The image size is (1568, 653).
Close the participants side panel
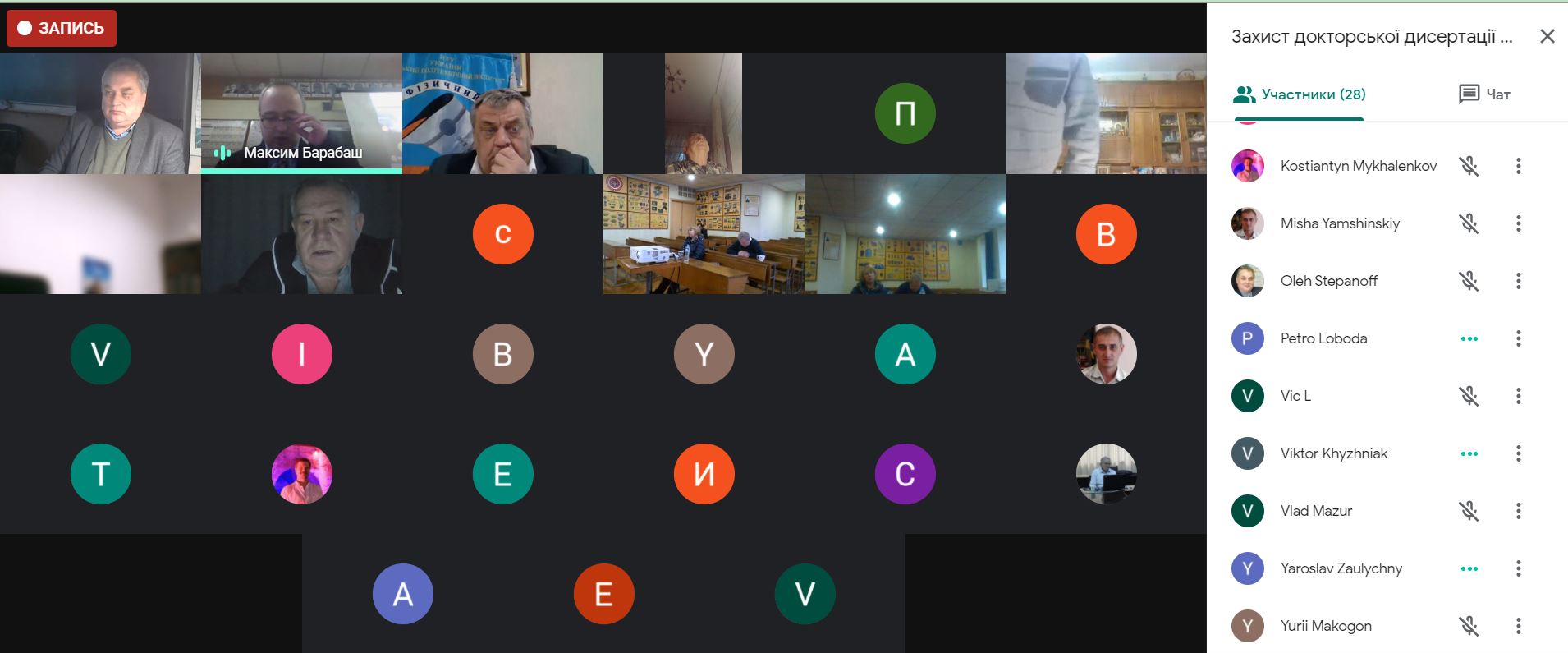1547,36
